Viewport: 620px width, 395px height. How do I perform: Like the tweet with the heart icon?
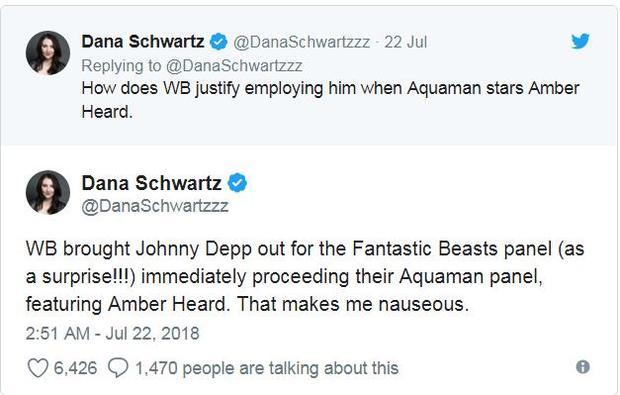click(38, 368)
